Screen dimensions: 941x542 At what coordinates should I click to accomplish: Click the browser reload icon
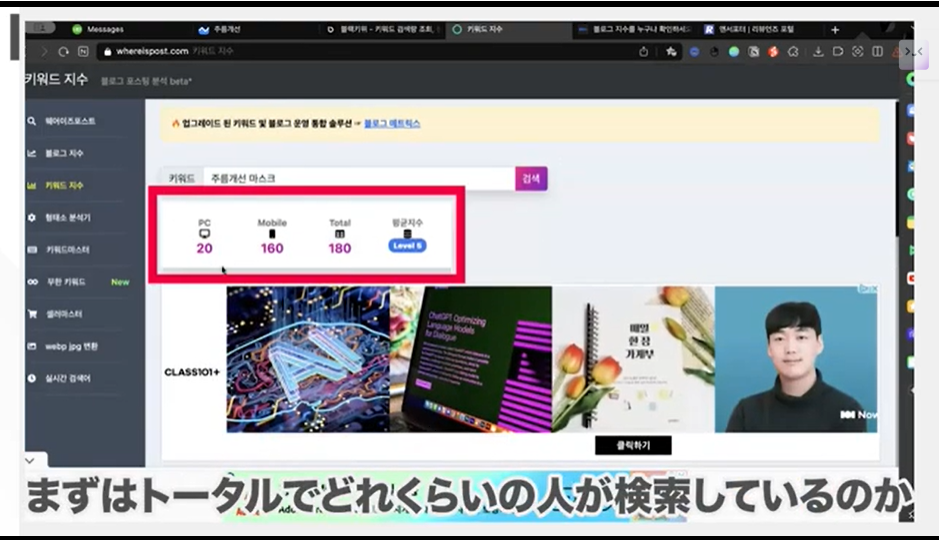(64, 51)
